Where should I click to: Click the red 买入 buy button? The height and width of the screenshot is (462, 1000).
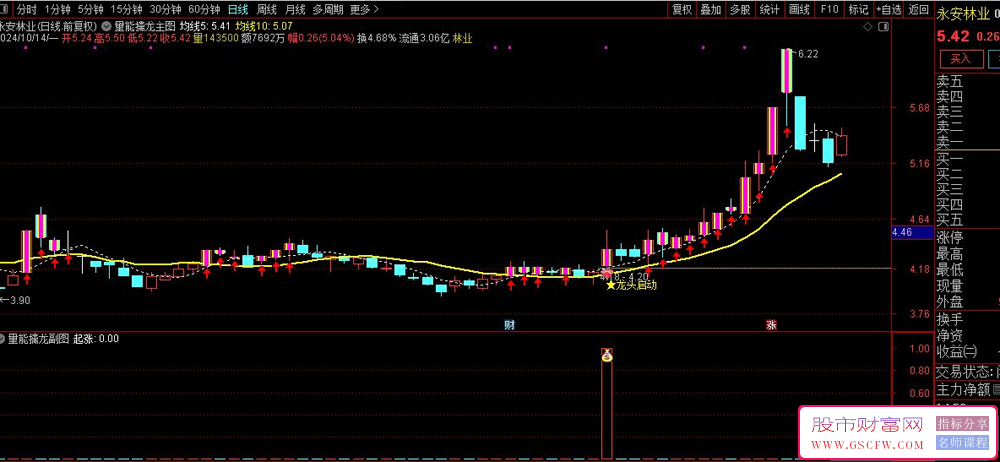pyautogui.click(x=960, y=59)
